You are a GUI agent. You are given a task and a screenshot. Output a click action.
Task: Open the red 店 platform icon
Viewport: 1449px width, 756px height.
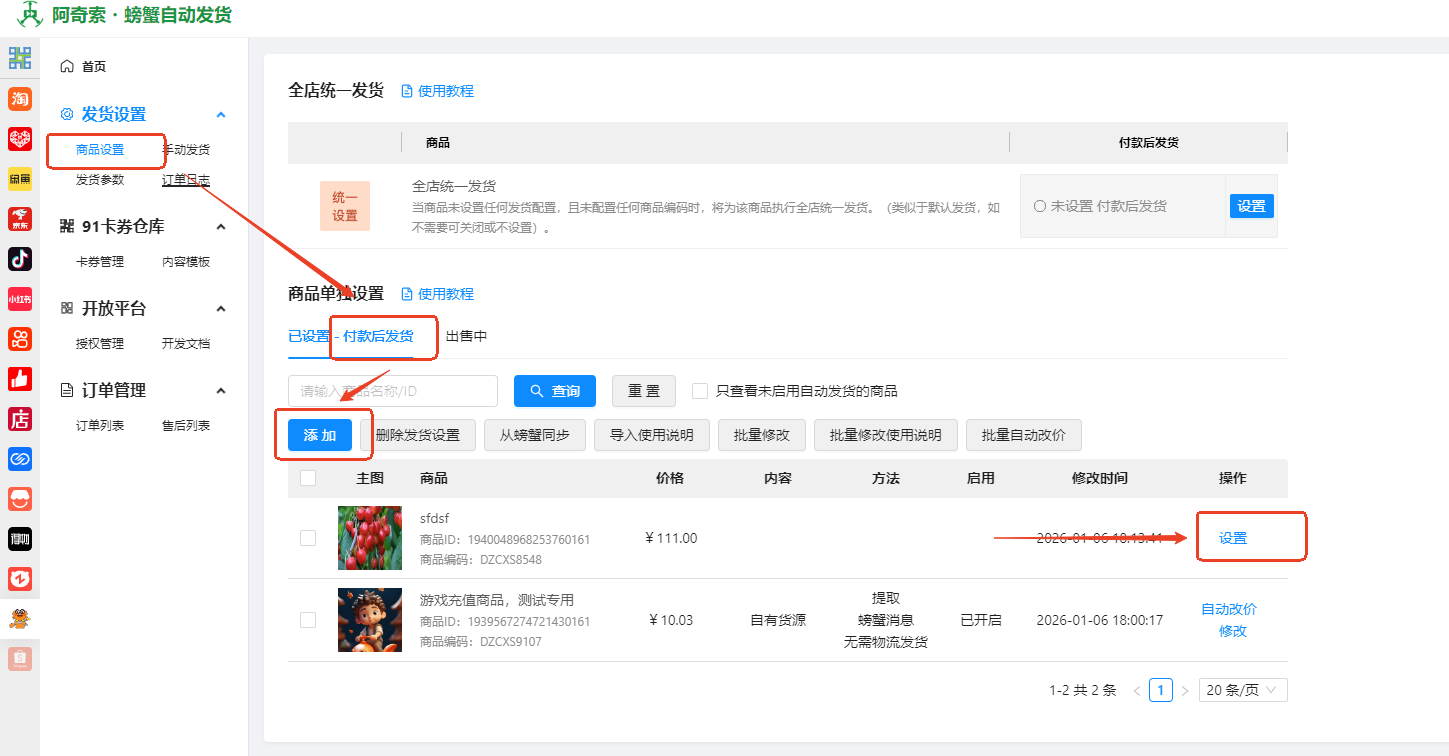point(20,419)
